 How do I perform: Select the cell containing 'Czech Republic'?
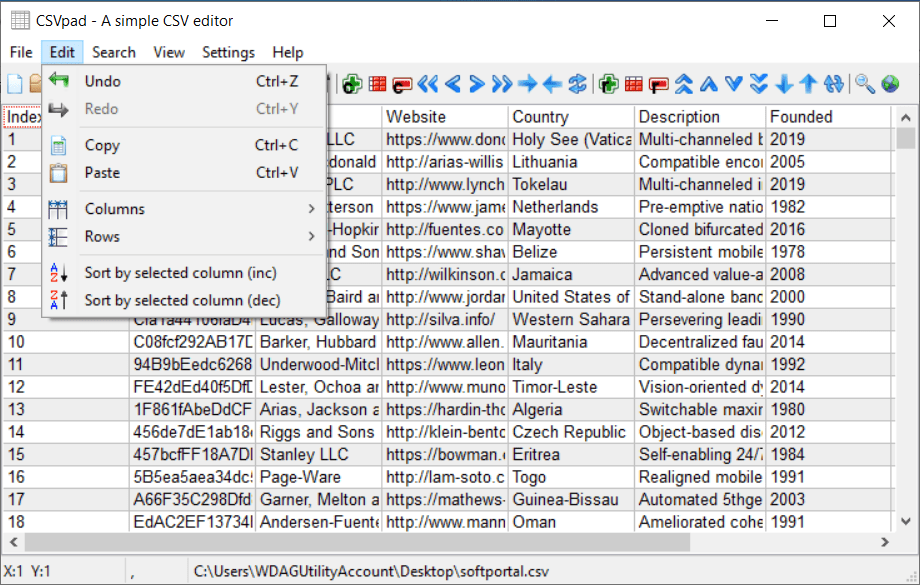pyautogui.click(x=571, y=432)
